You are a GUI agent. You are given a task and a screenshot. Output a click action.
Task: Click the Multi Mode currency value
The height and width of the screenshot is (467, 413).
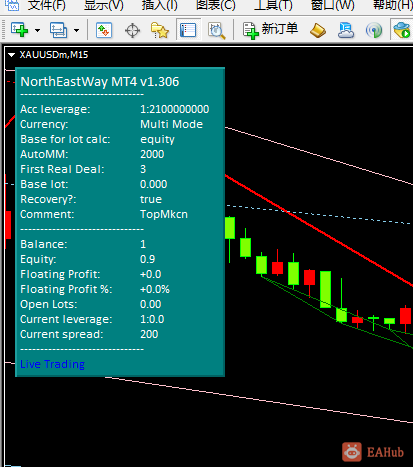point(171,124)
